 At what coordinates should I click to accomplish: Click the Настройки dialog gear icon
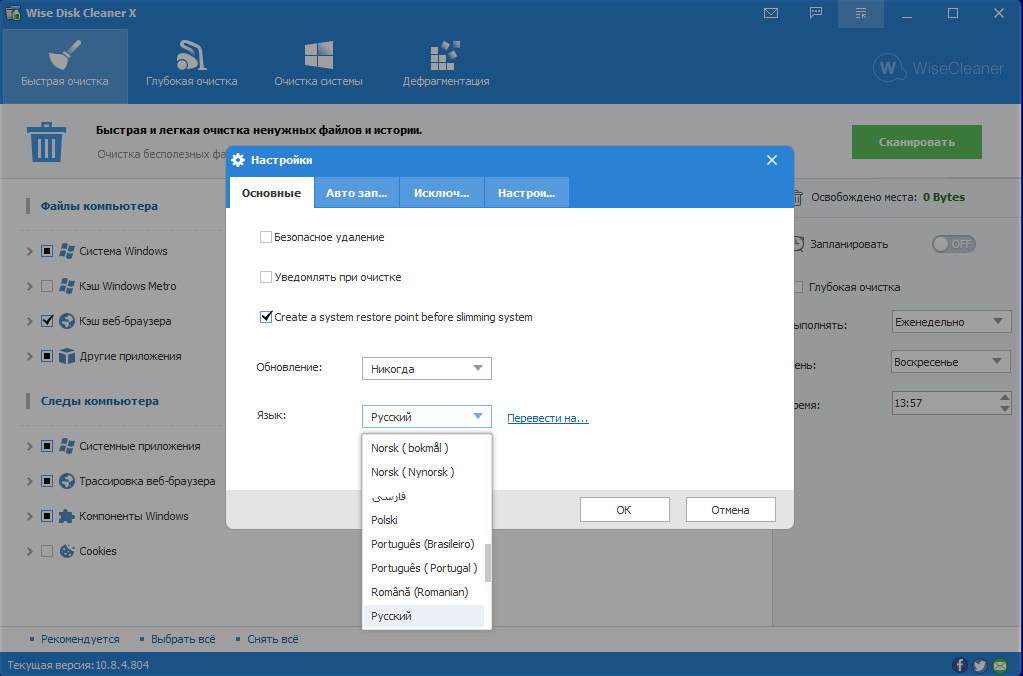238,160
